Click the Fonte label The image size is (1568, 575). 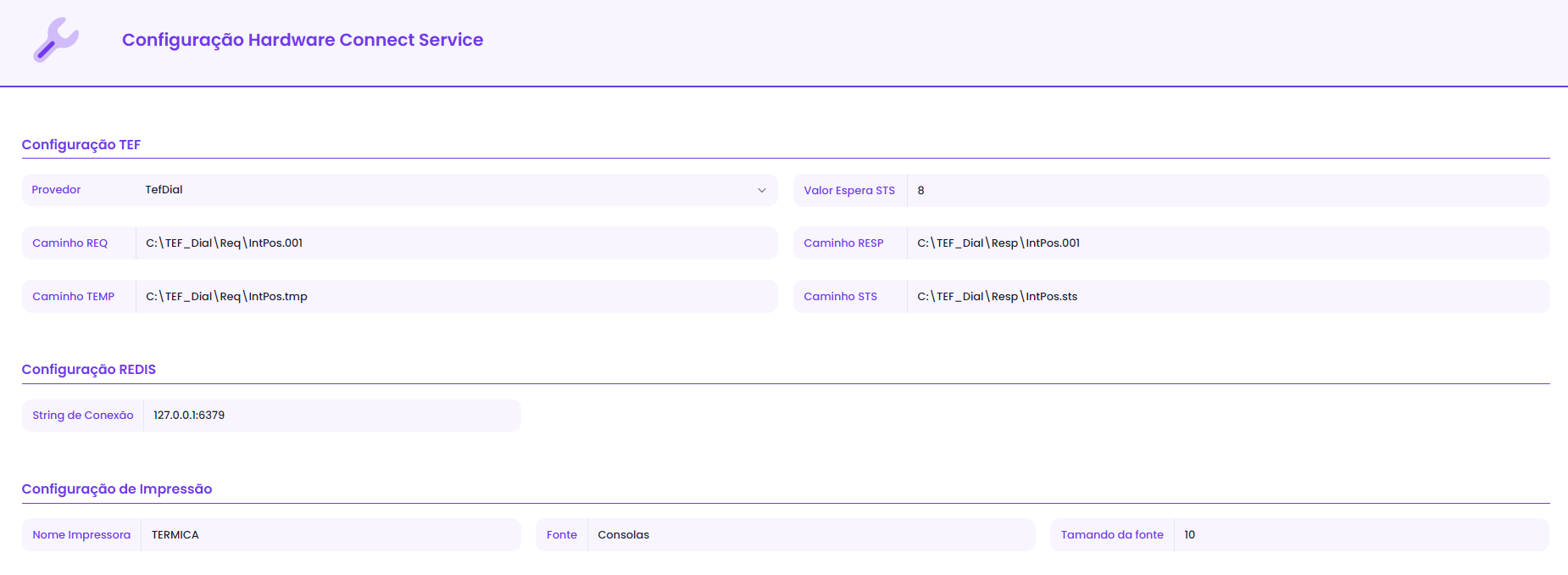click(562, 535)
